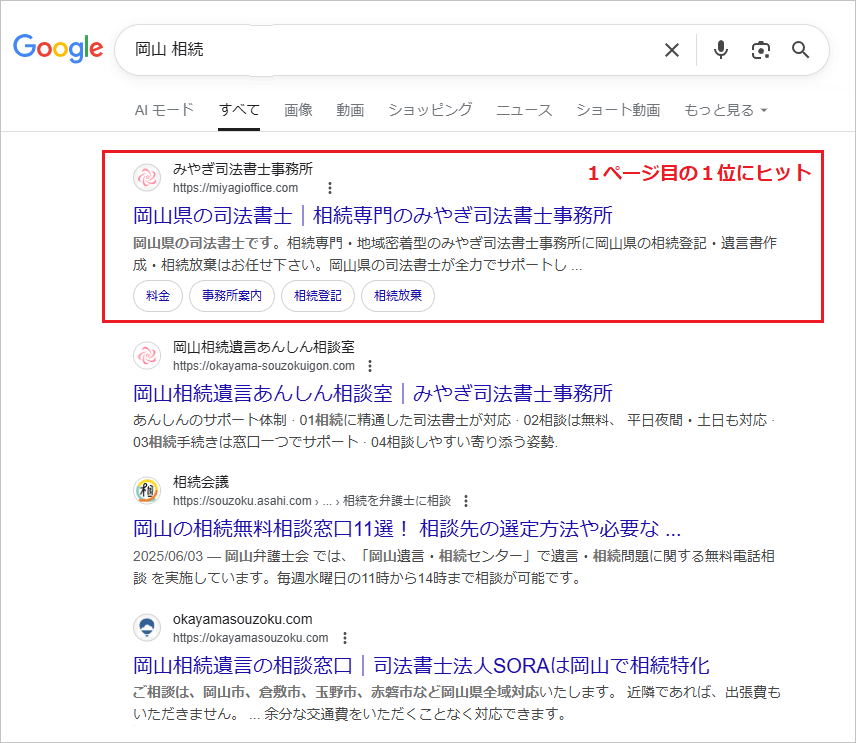856x743 pixels.
Task: Click the Google logo
Action: (58, 49)
